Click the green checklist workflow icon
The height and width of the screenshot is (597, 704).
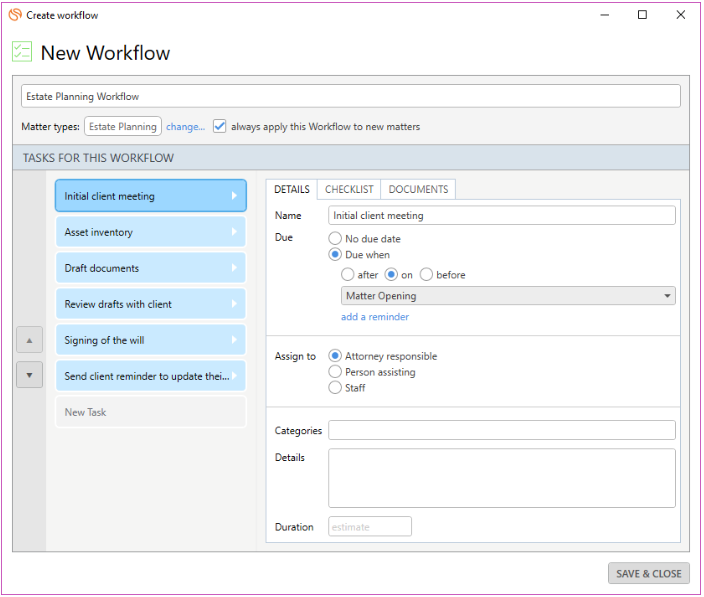(x=22, y=52)
